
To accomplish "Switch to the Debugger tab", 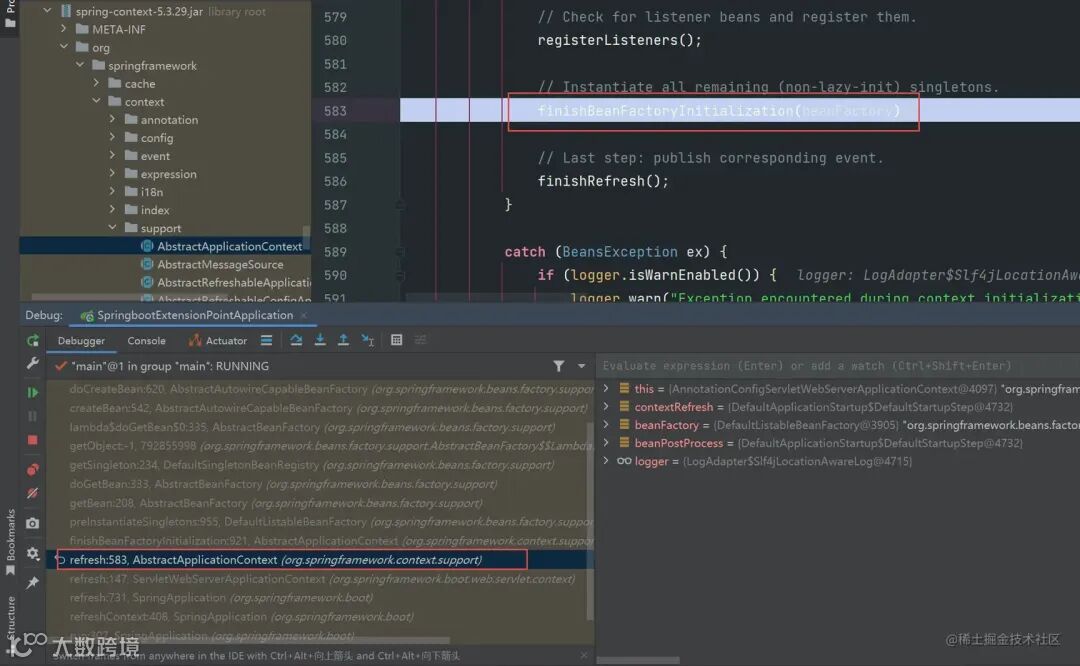I will click(81, 340).
